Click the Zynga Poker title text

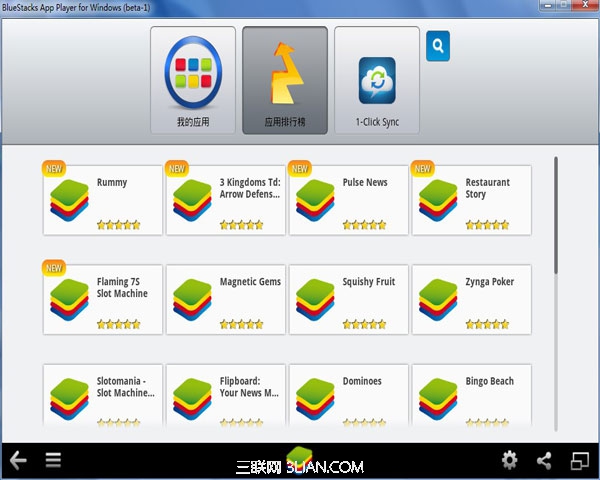tap(489, 282)
